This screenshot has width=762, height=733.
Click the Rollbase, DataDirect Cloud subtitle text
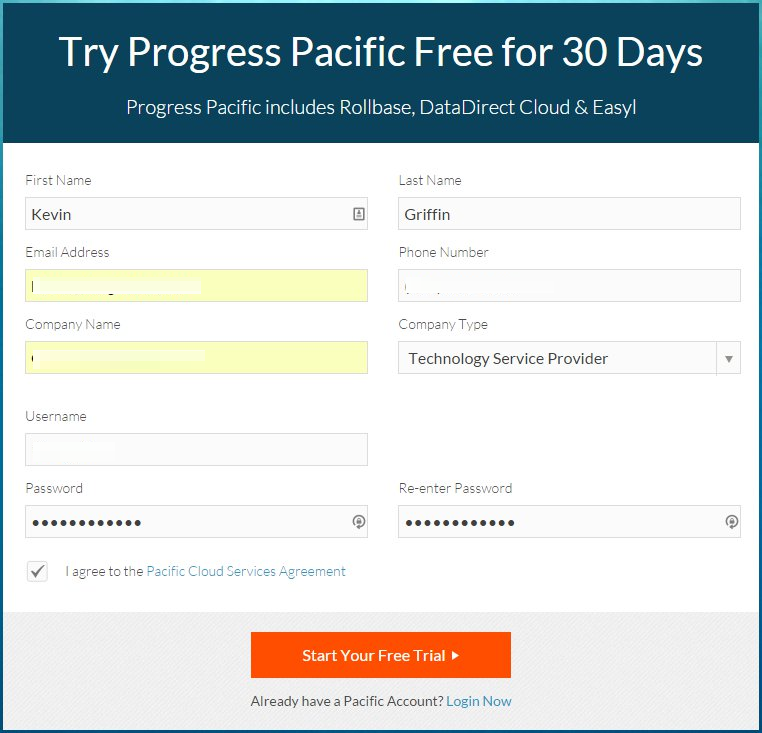380,107
